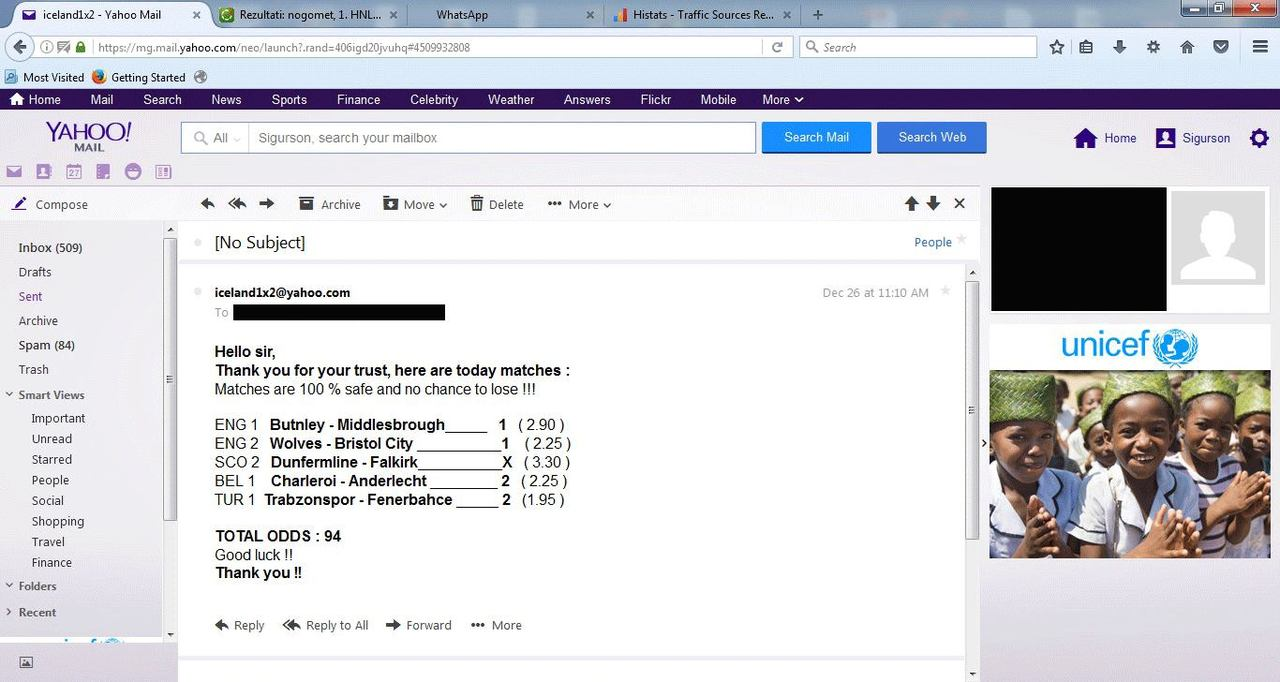This screenshot has height=682, width=1280.
Task: Open the Contacts icon under Yahoo logo
Action: click(43, 172)
